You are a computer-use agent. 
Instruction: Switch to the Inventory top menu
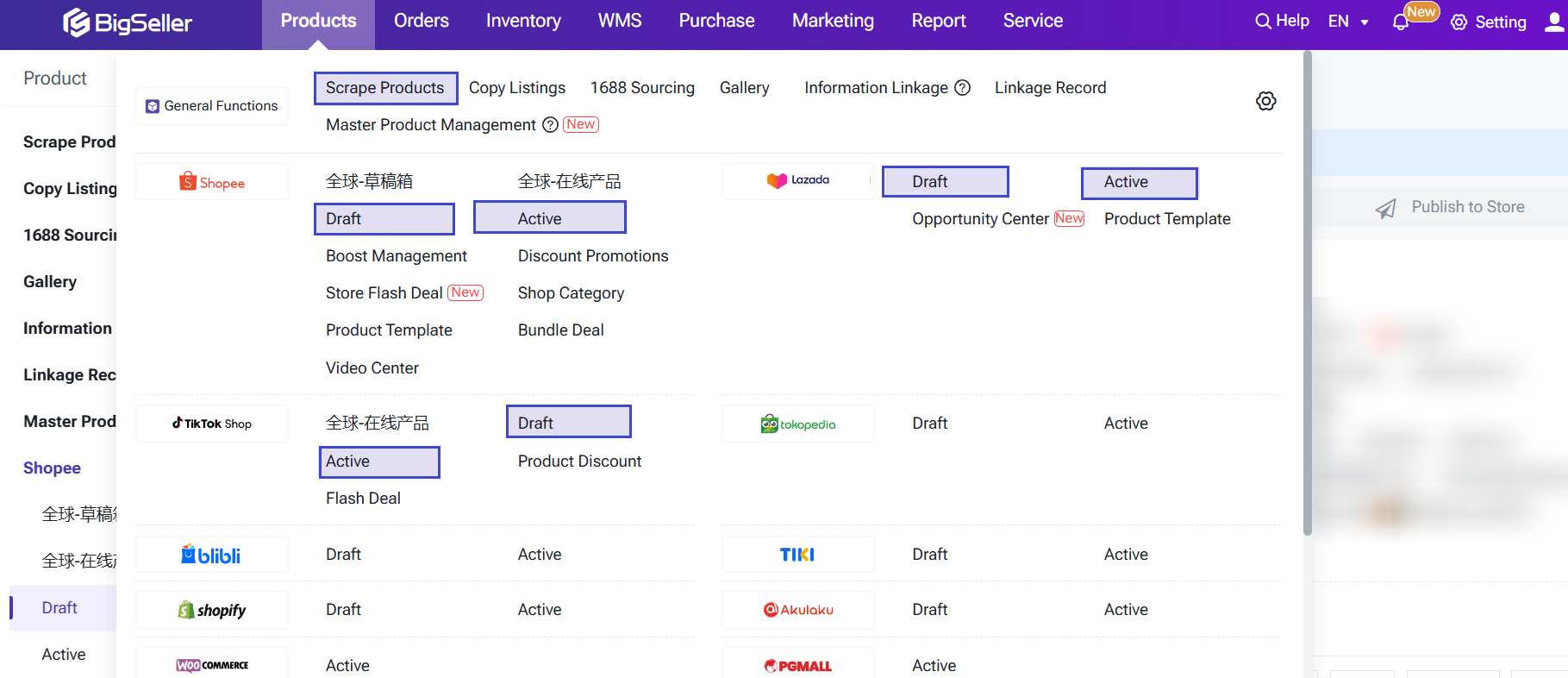(x=522, y=21)
